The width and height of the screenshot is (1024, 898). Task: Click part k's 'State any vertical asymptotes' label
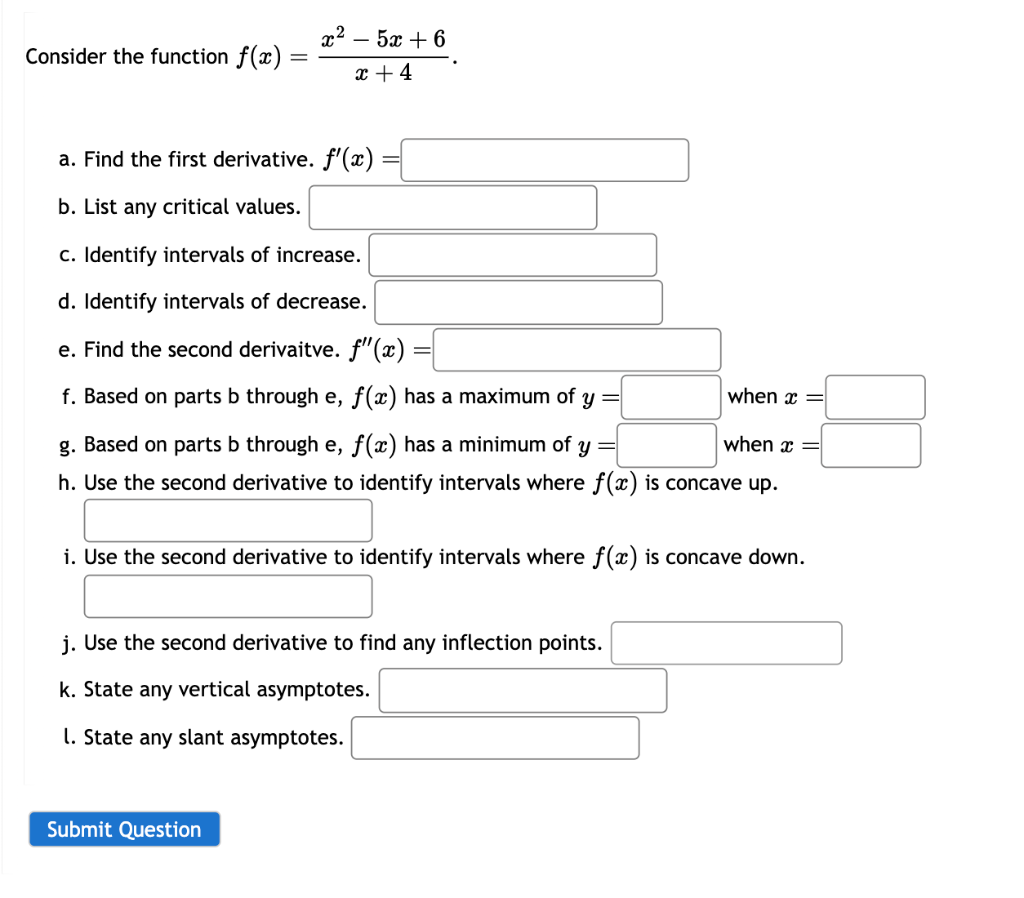[215, 689]
